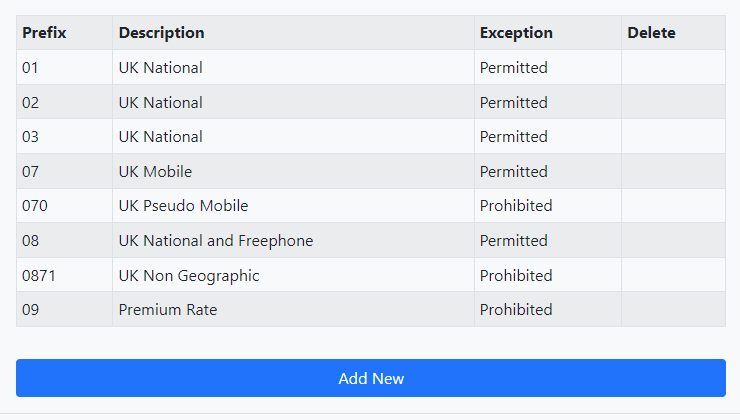Click the UK Non Geographic description
The width and height of the screenshot is (740, 420).
tap(189, 276)
